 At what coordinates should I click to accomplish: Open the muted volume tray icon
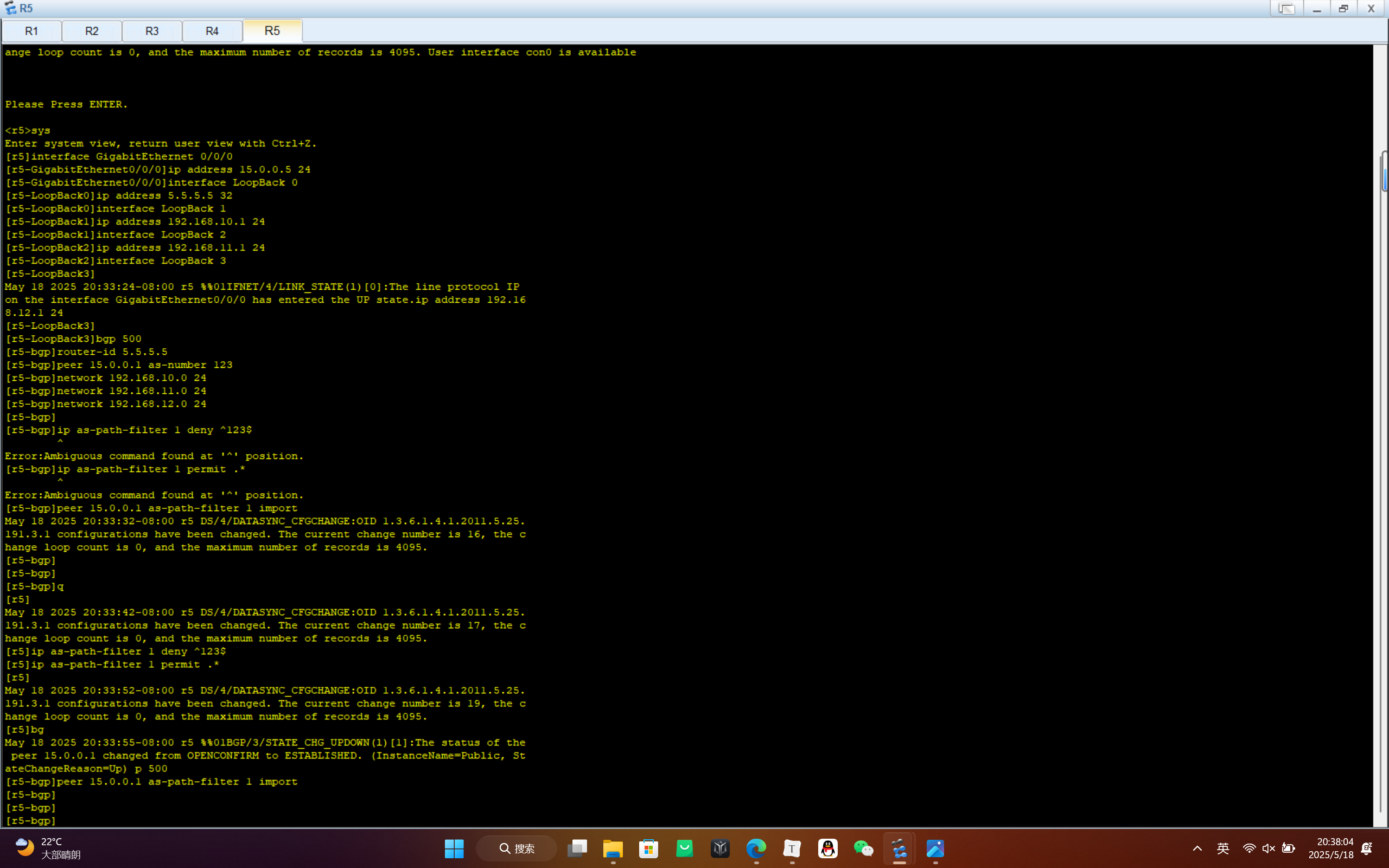click(x=1269, y=848)
